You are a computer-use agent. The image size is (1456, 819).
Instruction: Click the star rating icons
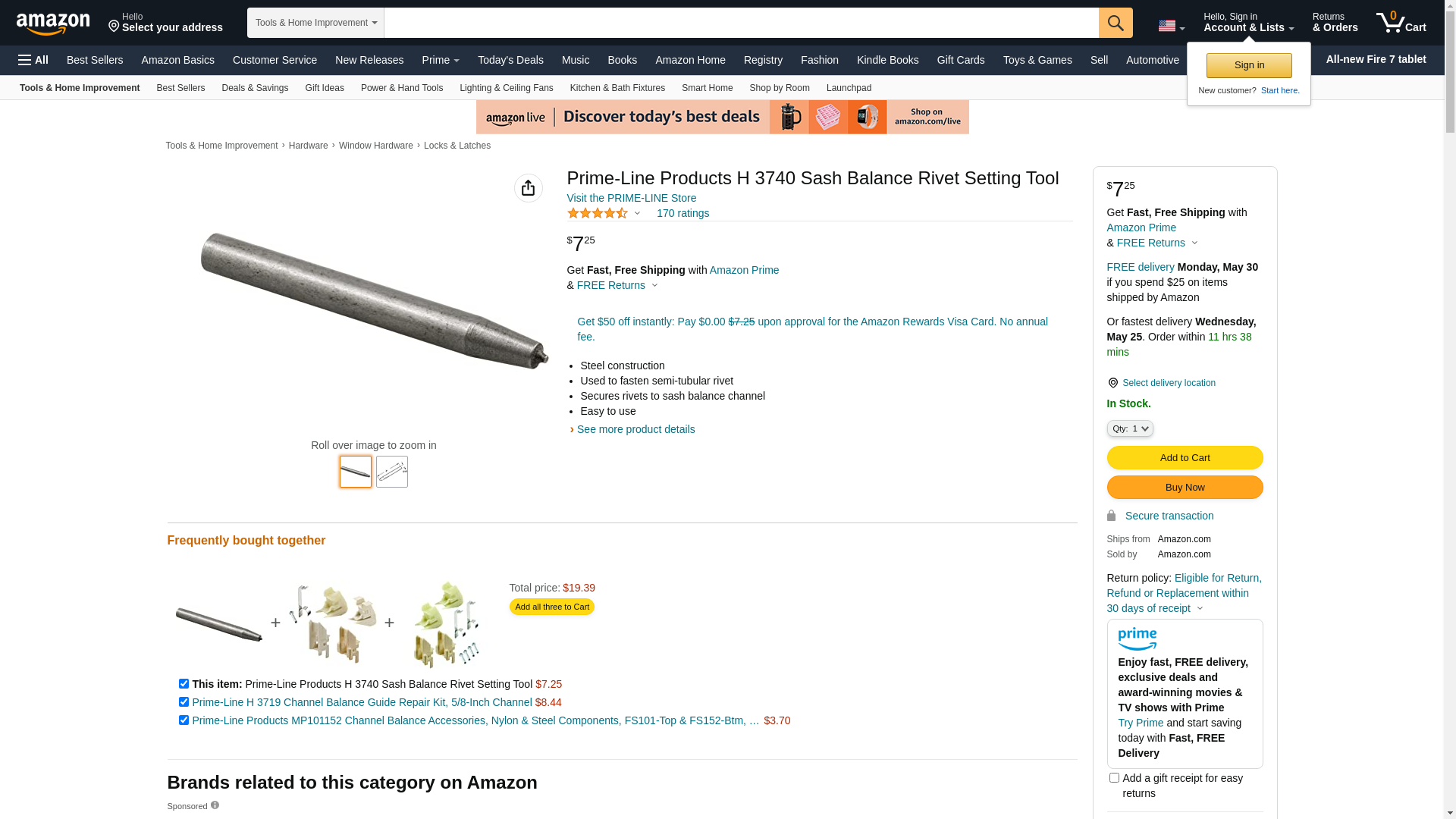click(x=598, y=213)
